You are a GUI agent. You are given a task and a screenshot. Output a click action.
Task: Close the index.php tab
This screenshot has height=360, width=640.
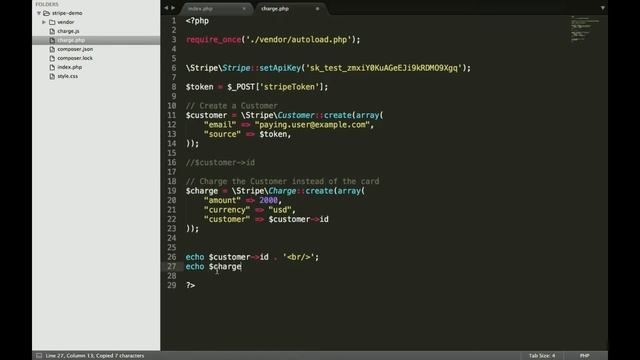(x=244, y=8)
